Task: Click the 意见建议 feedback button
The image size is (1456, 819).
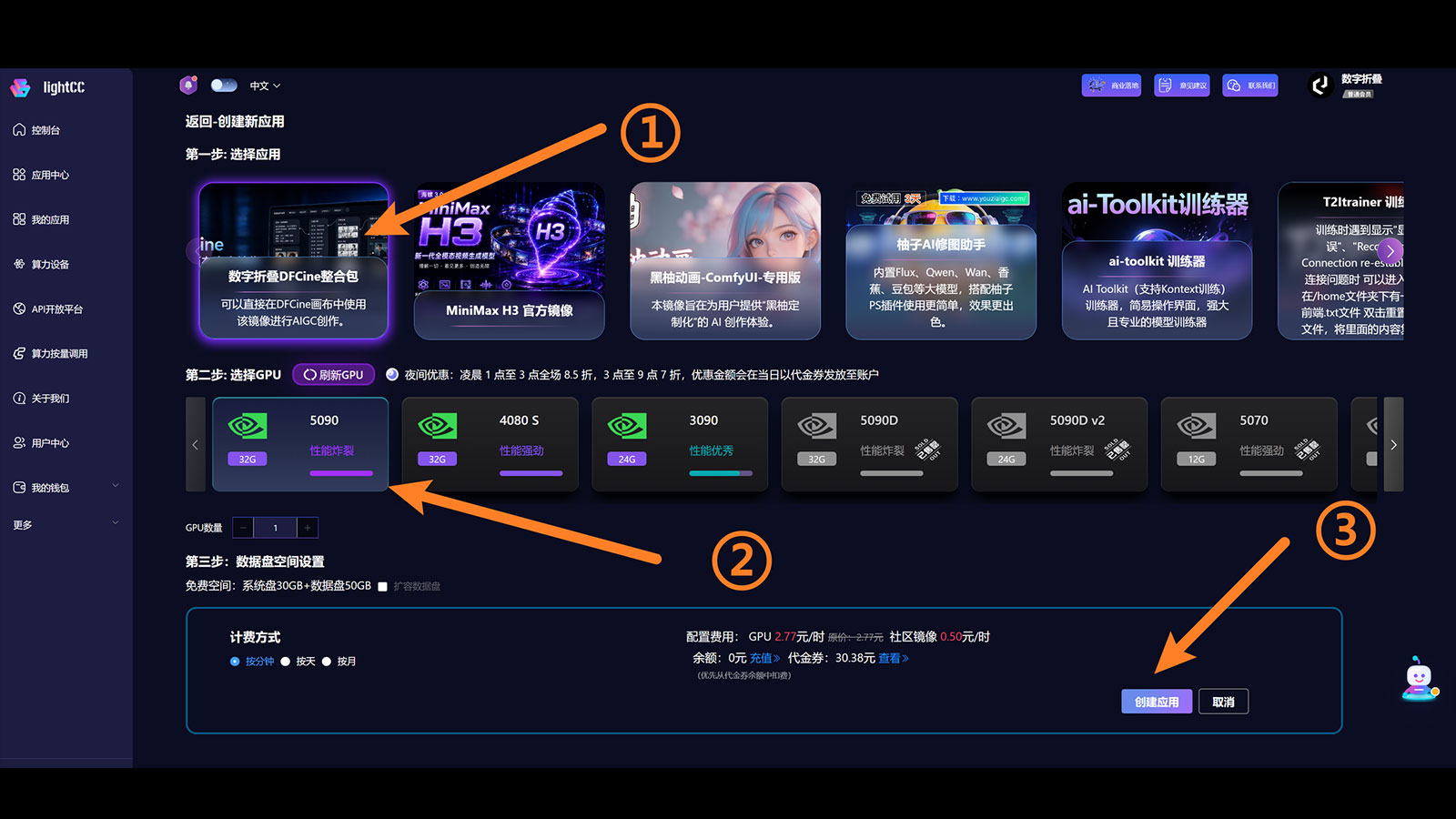Action: (1182, 85)
